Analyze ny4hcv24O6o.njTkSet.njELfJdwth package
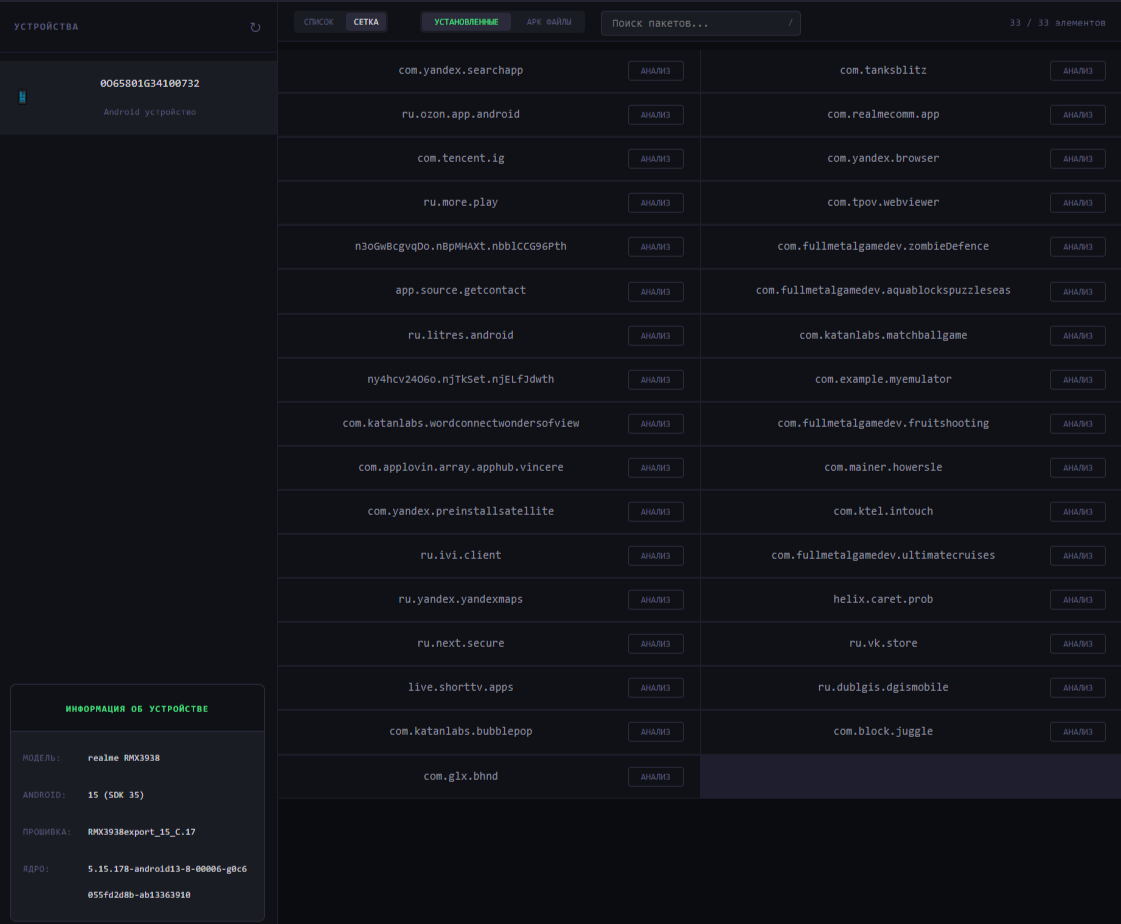 tap(656, 380)
